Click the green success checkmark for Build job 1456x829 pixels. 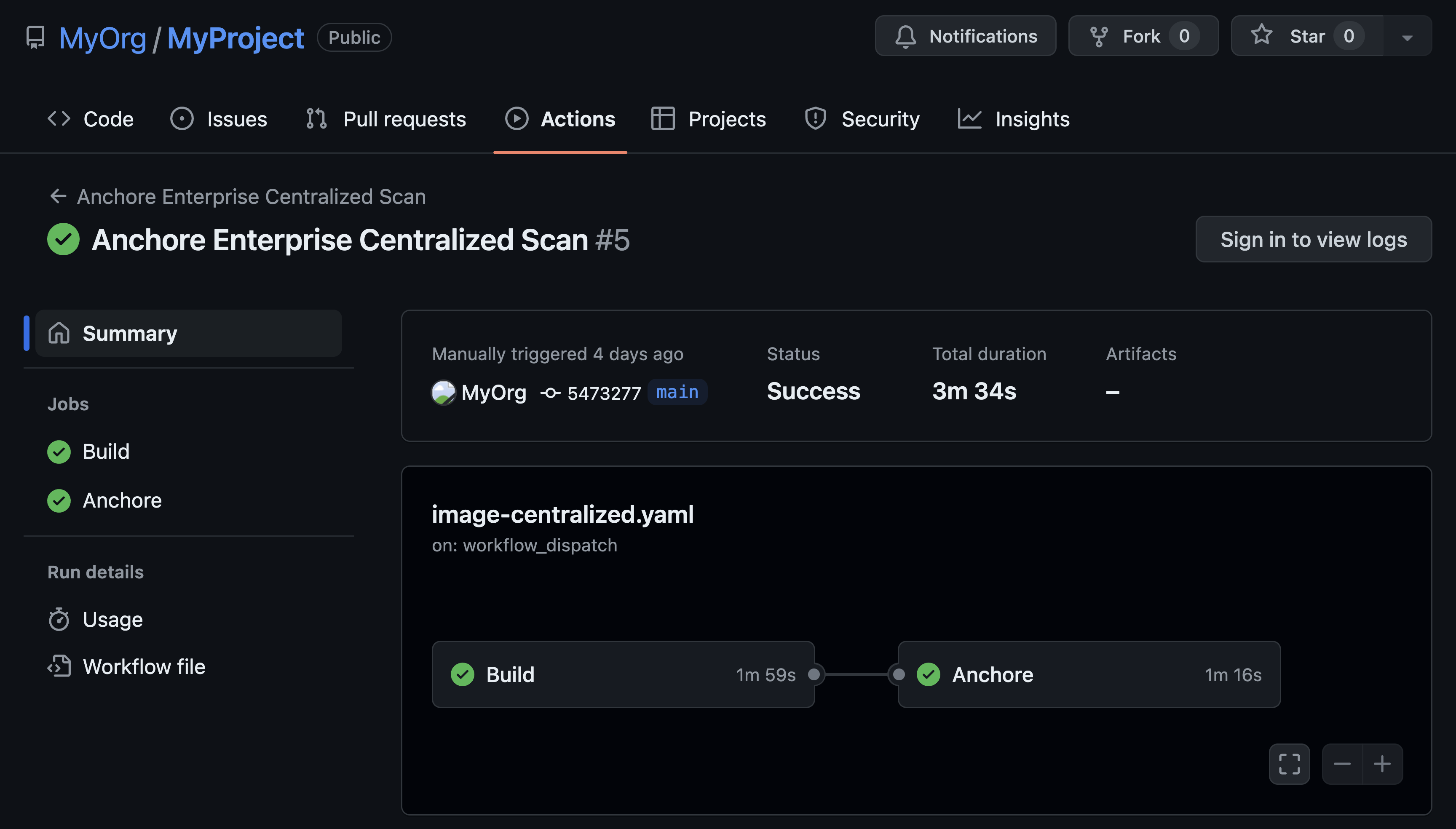coord(59,451)
